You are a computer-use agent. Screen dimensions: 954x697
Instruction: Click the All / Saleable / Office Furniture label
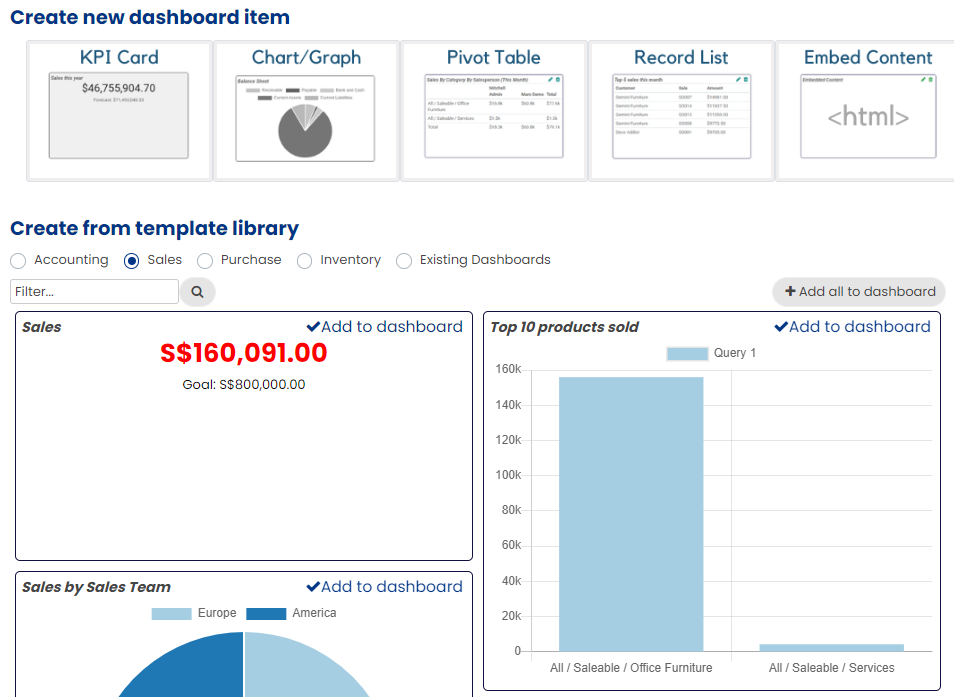pos(631,668)
